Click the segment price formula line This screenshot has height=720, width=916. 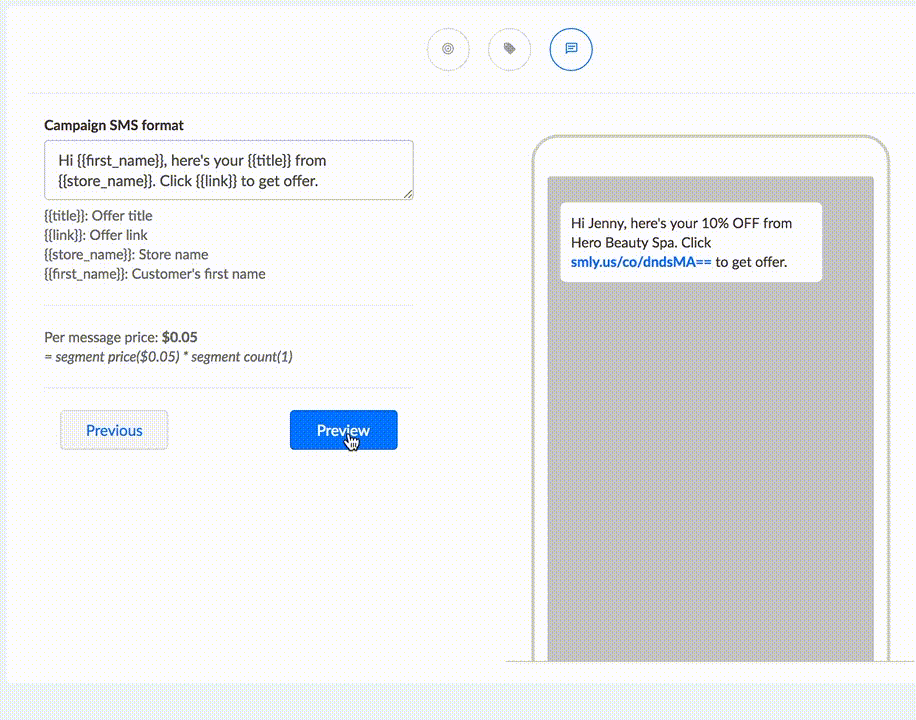(x=168, y=356)
